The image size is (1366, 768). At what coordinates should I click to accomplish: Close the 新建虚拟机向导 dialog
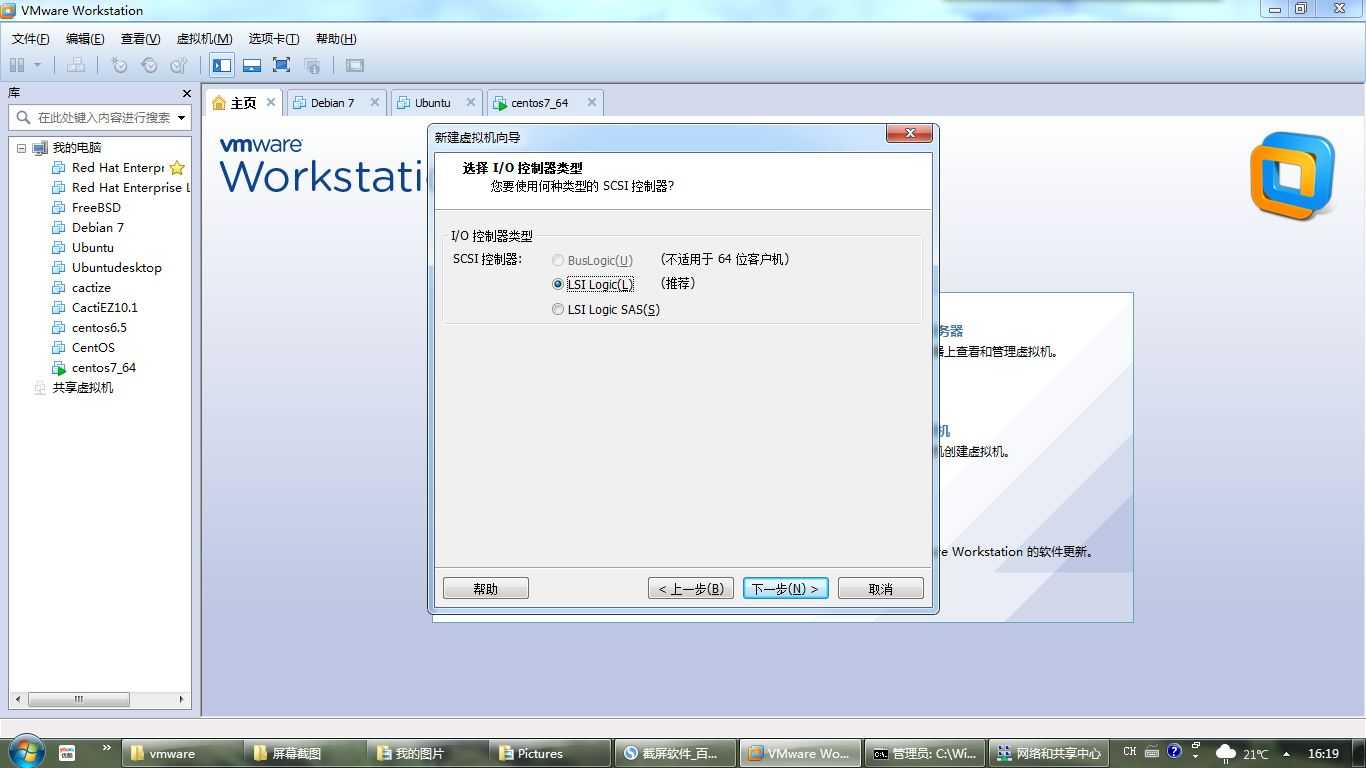click(910, 134)
